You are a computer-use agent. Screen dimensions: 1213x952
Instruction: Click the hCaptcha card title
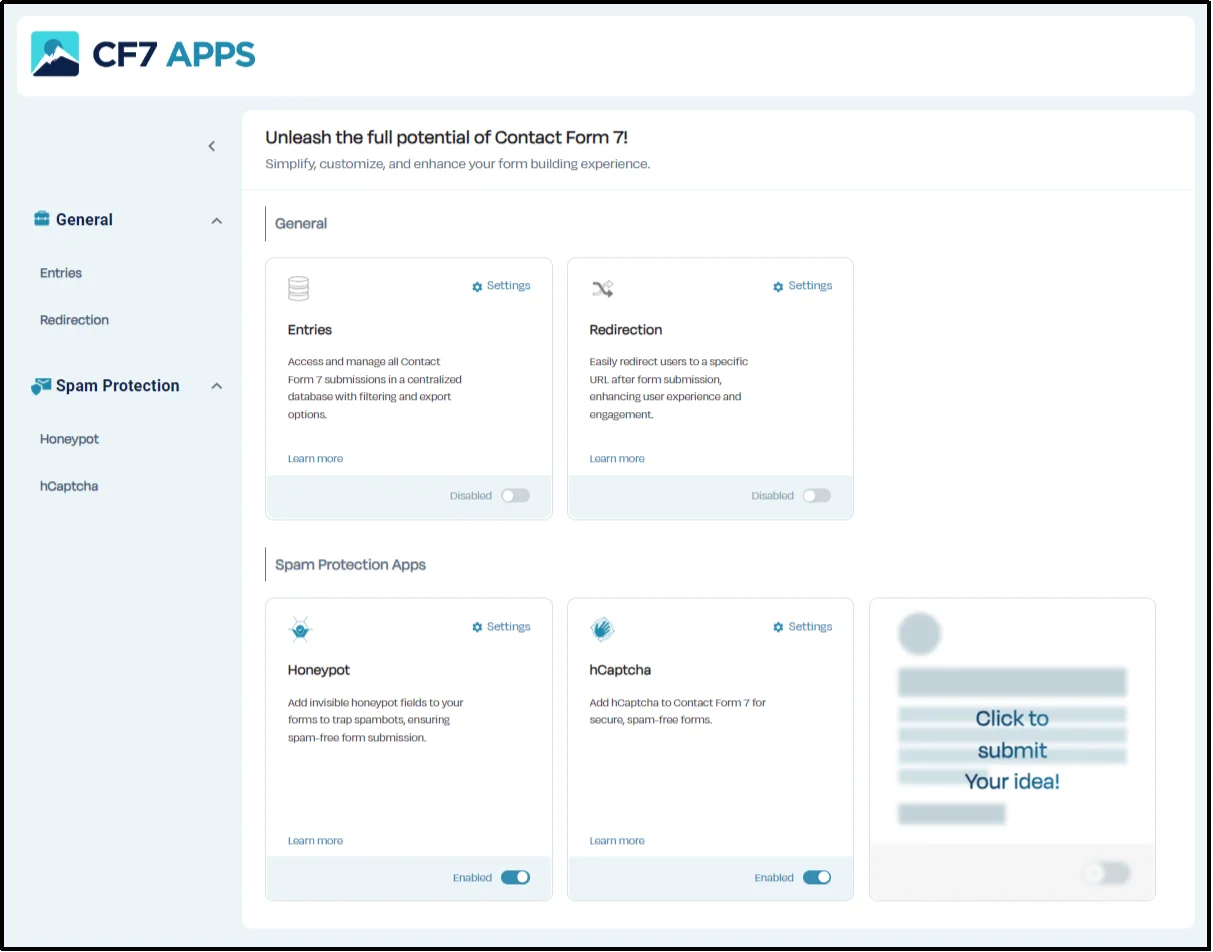(620, 671)
